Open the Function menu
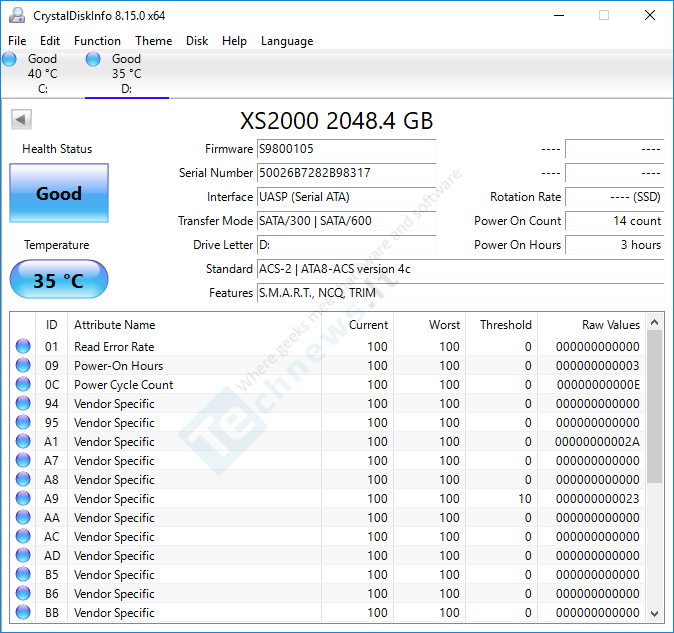The width and height of the screenshot is (674, 633). click(98, 41)
